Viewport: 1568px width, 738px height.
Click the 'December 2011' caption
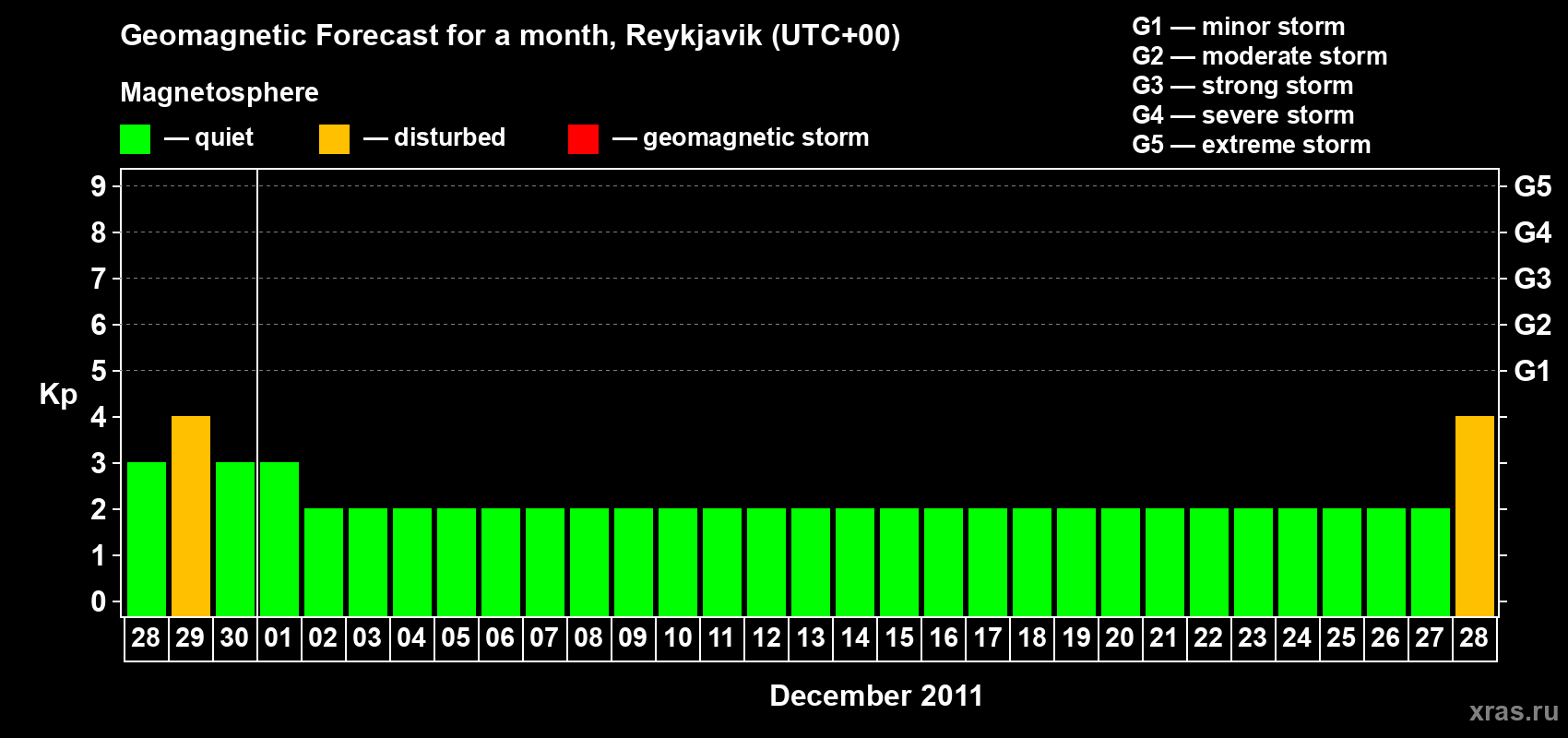876,696
